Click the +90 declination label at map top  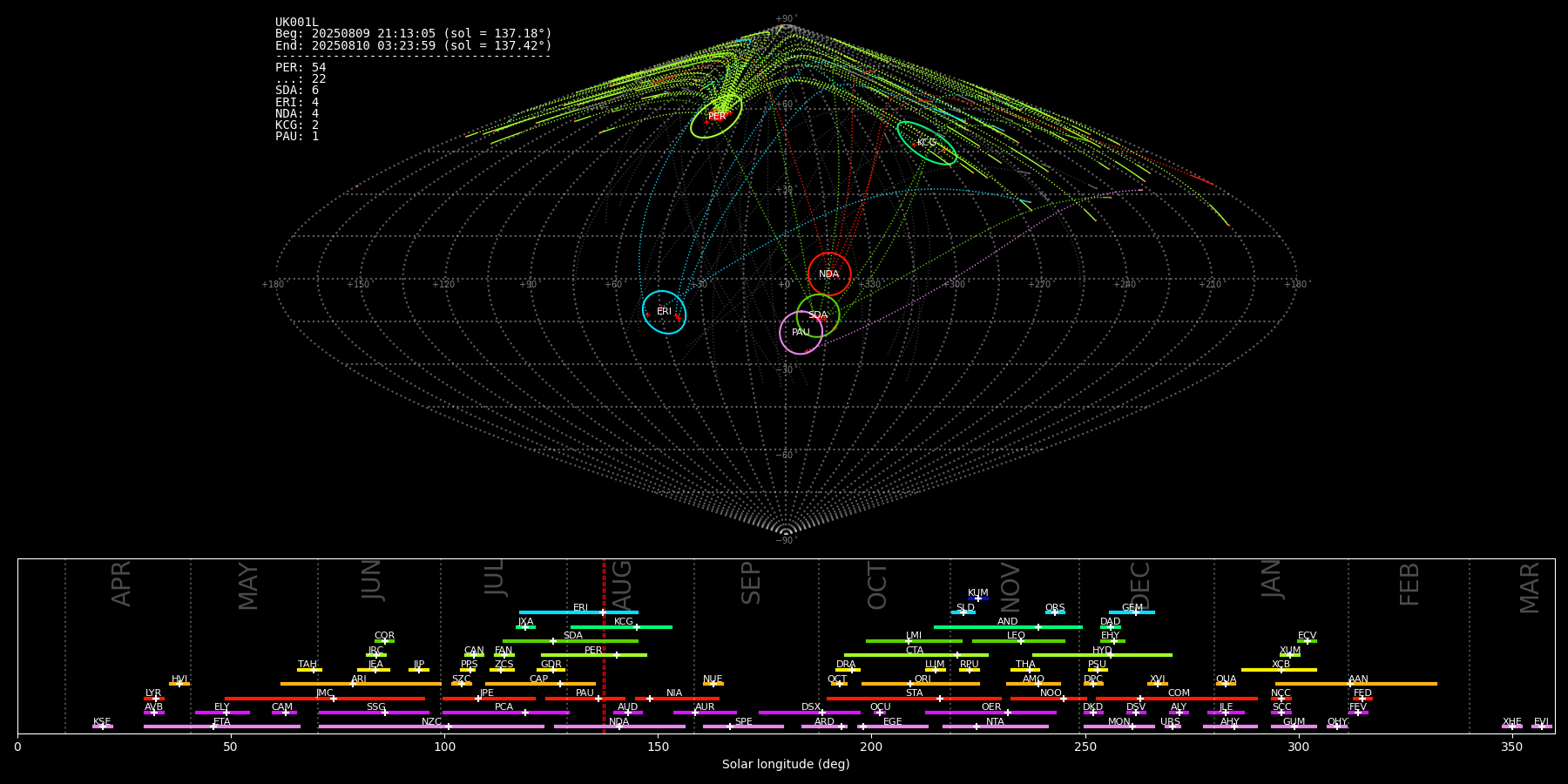786,19
